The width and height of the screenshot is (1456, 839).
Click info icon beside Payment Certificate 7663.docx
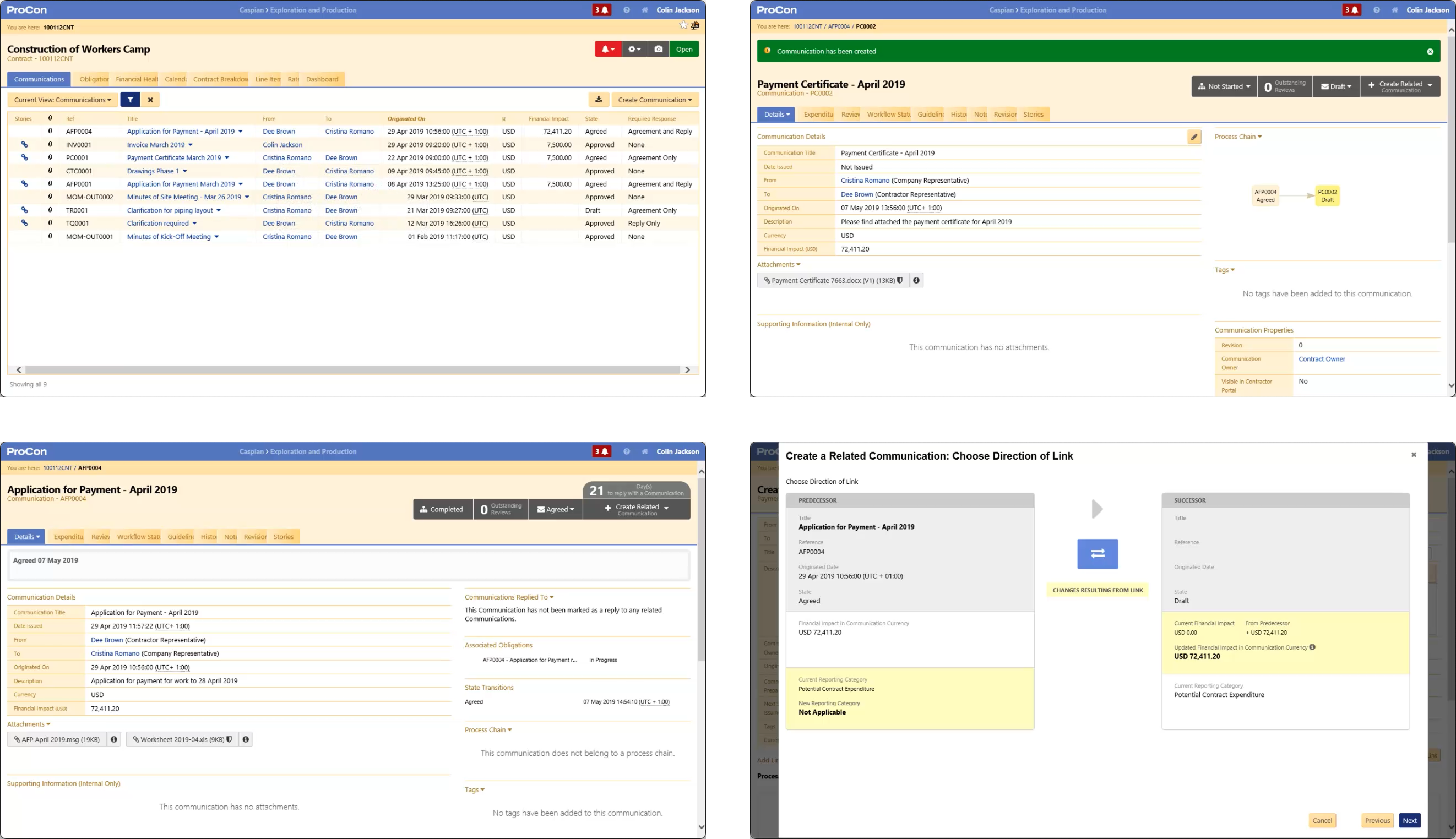[x=916, y=281]
